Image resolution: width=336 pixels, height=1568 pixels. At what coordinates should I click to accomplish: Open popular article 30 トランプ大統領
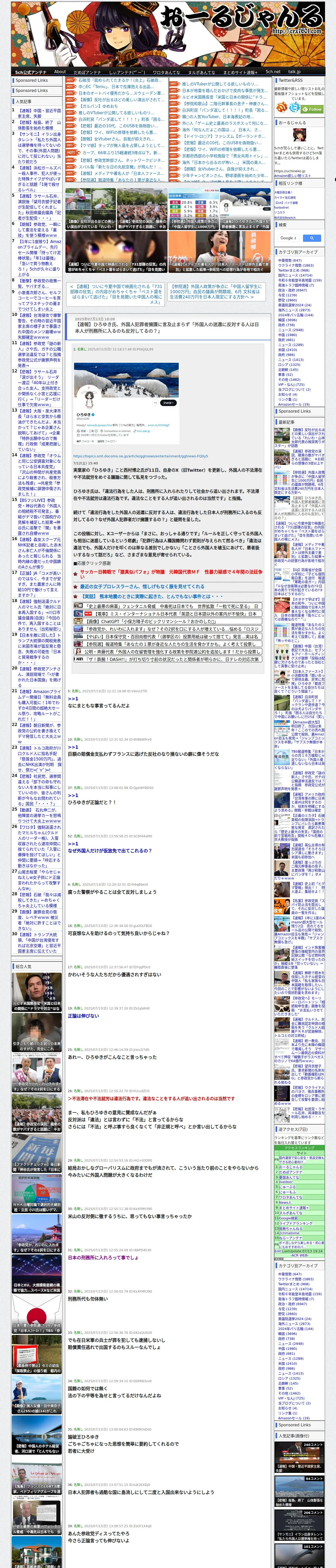tap(40, 943)
